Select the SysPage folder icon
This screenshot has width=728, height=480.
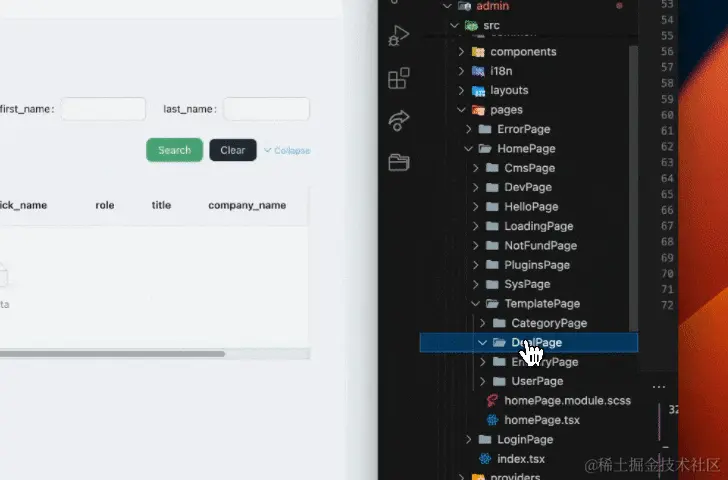(492, 284)
